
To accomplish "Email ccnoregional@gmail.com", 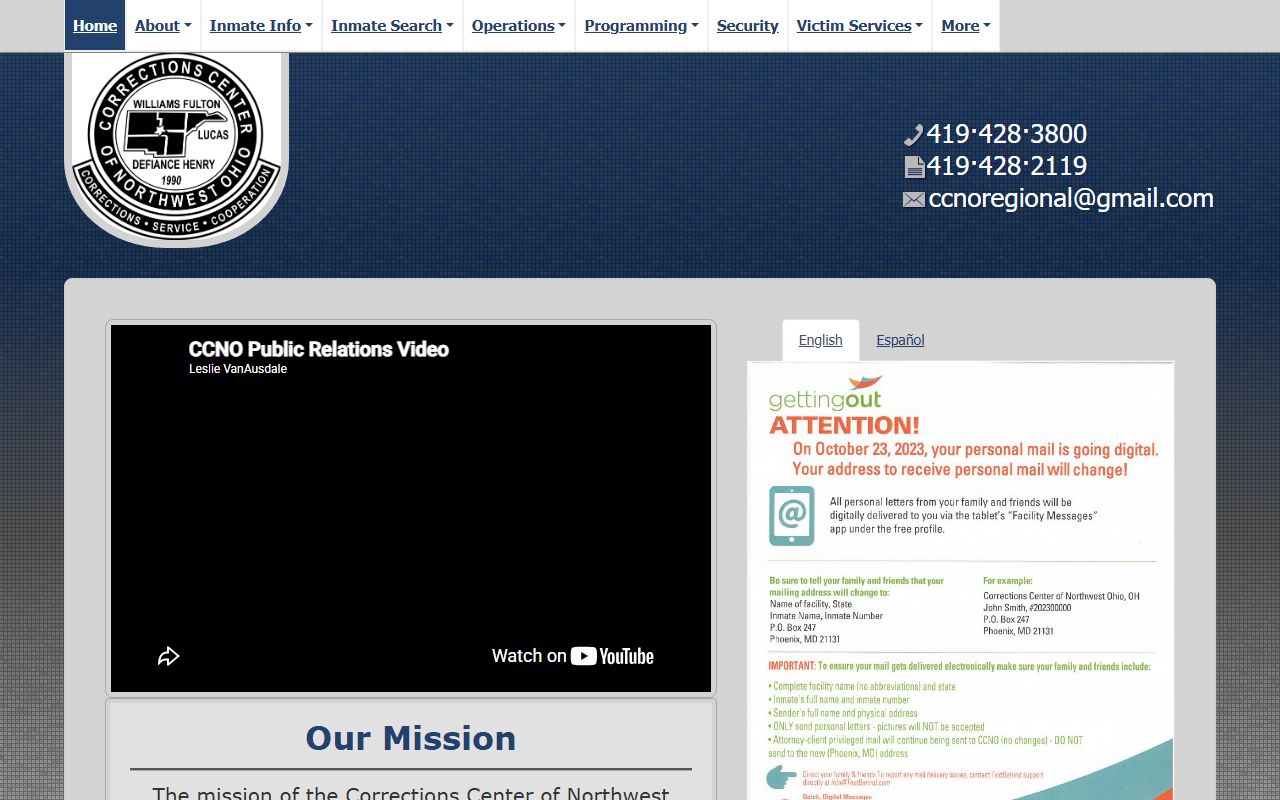I will pyautogui.click(x=1071, y=198).
